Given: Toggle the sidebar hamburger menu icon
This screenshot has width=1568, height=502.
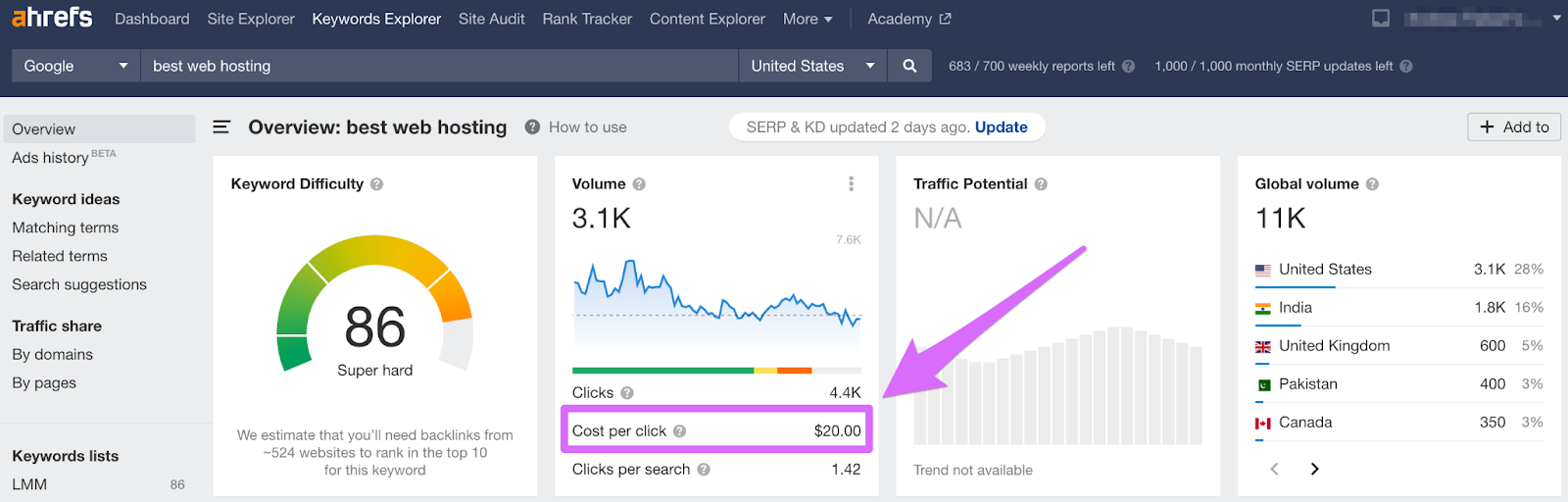Looking at the screenshot, I should [x=221, y=127].
